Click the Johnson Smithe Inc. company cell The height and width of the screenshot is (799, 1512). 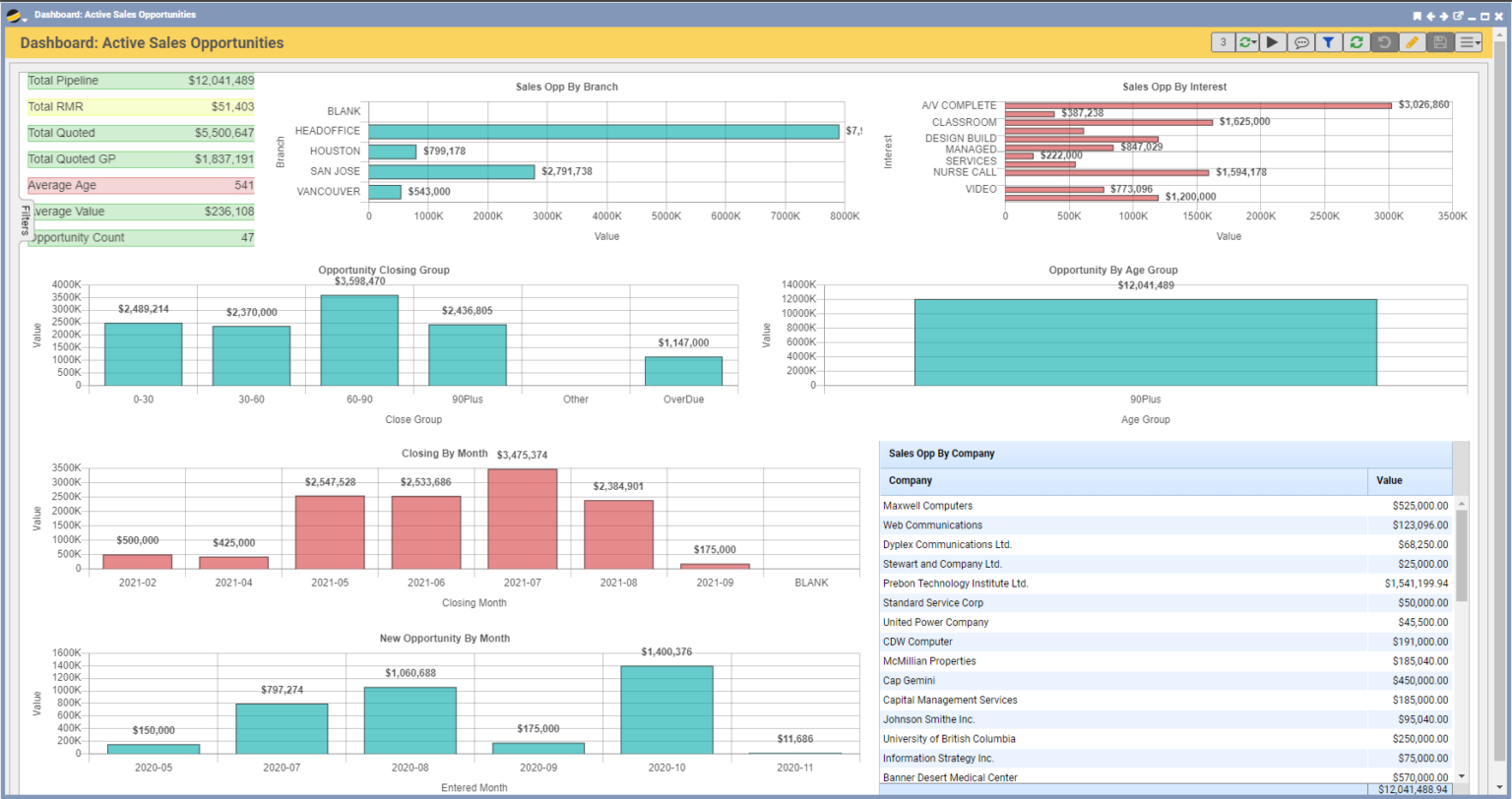pyautogui.click(x=1123, y=719)
